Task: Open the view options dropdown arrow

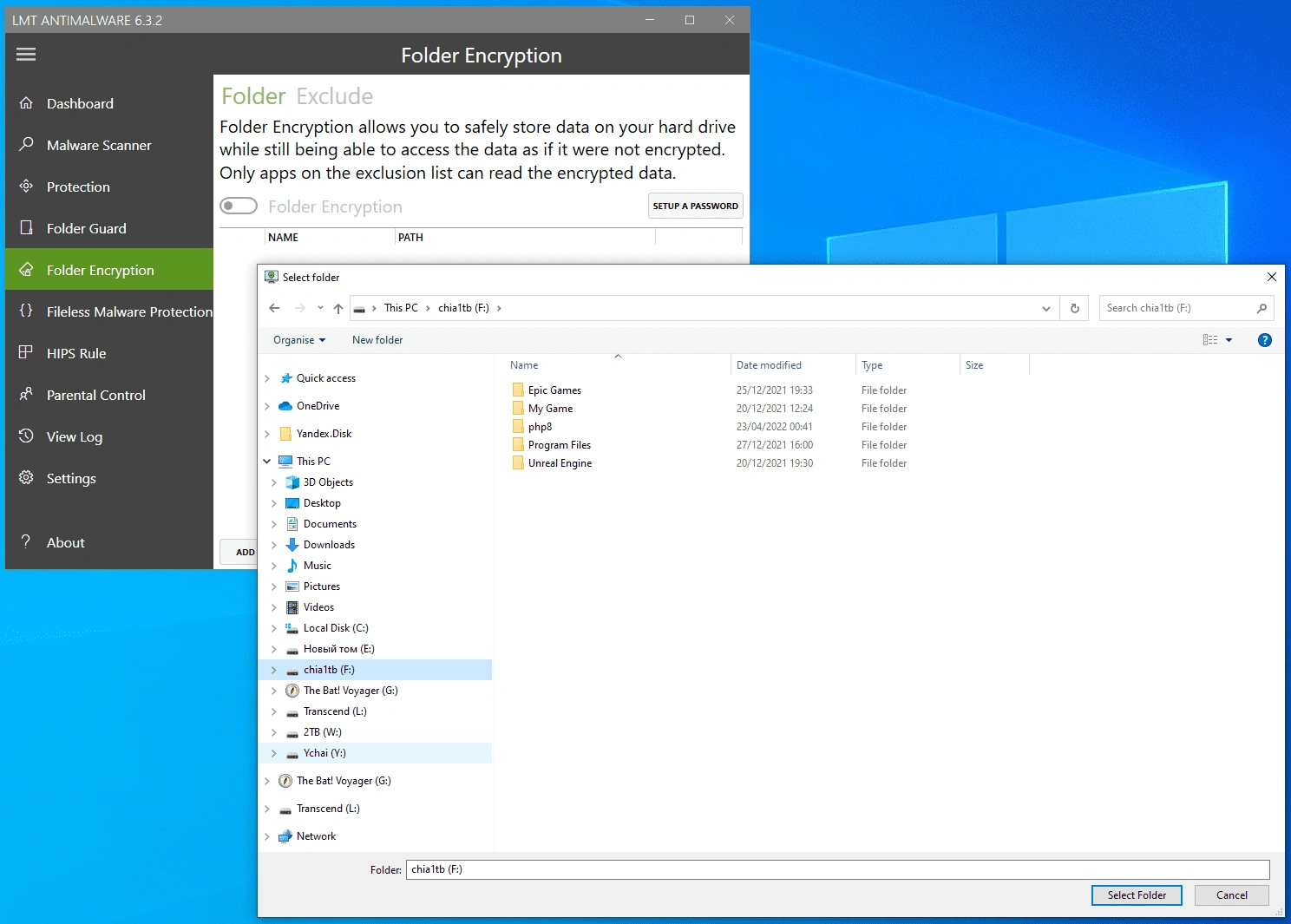Action: (x=1229, y=340)
